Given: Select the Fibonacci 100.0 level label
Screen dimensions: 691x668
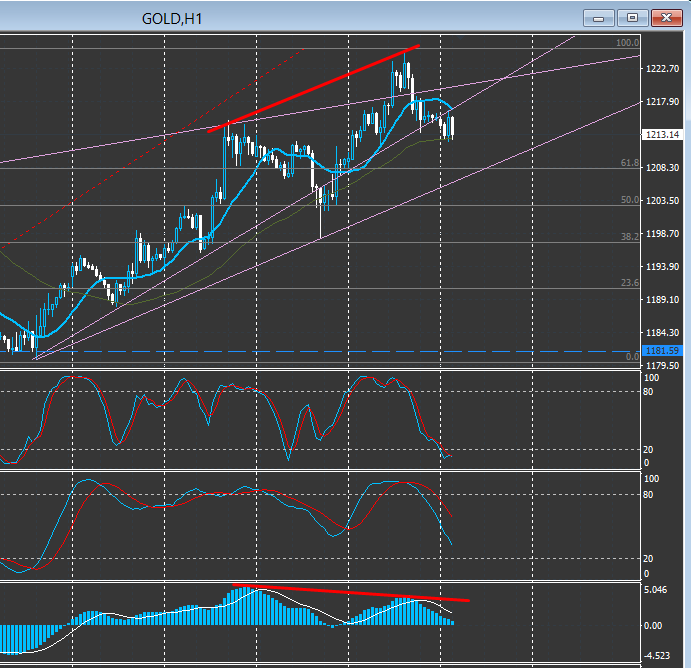Looking at the screenshot, I should coord(627,43).
